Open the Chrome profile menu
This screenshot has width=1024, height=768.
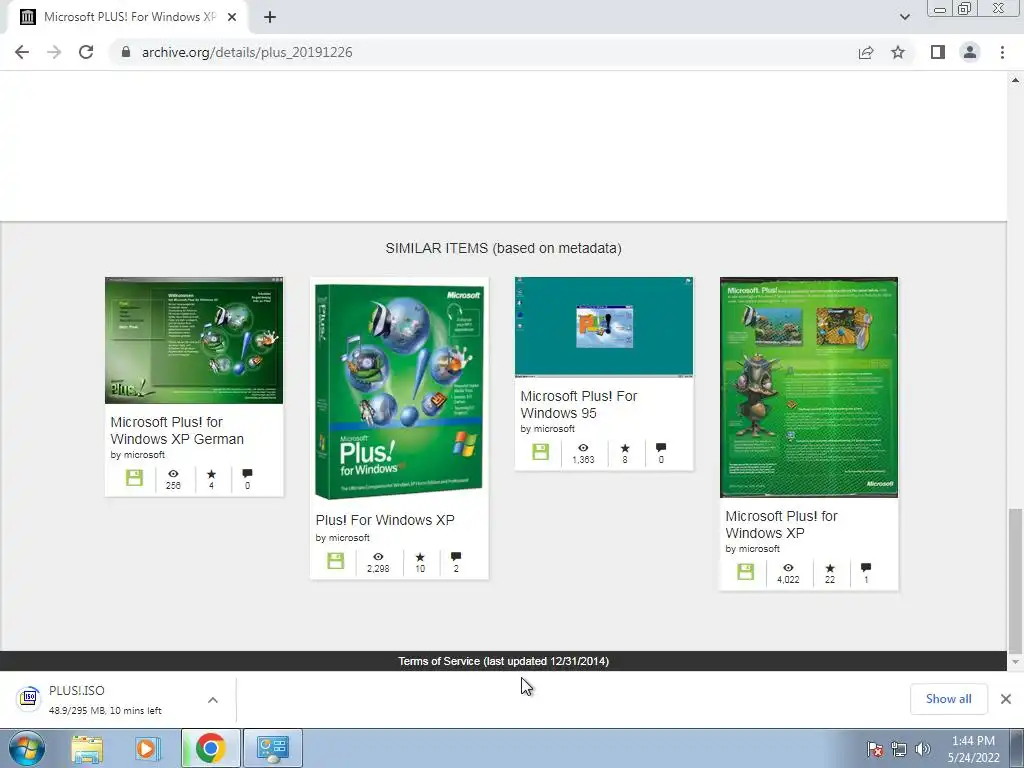970,52
